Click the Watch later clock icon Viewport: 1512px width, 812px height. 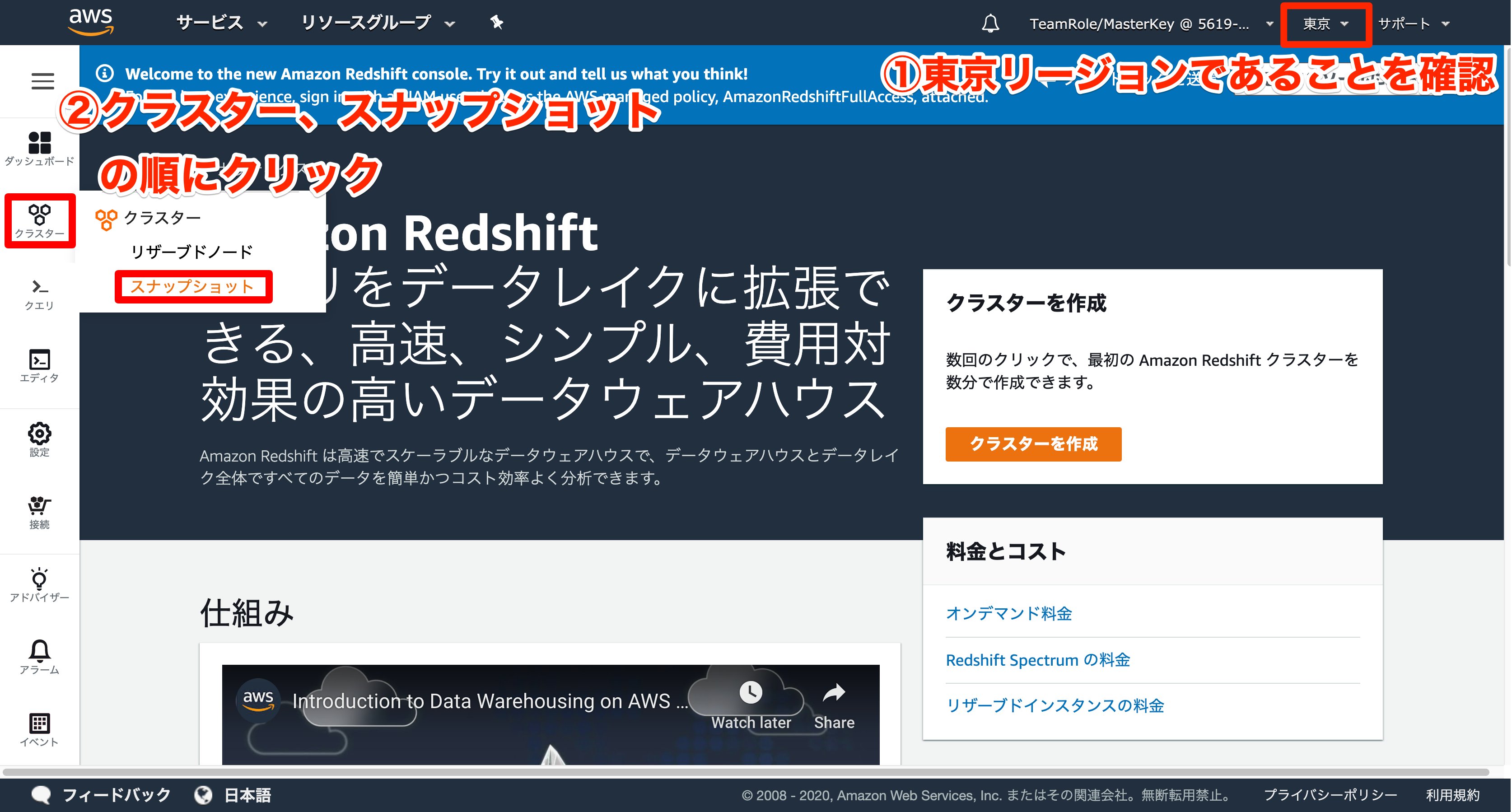pos(751,692)
